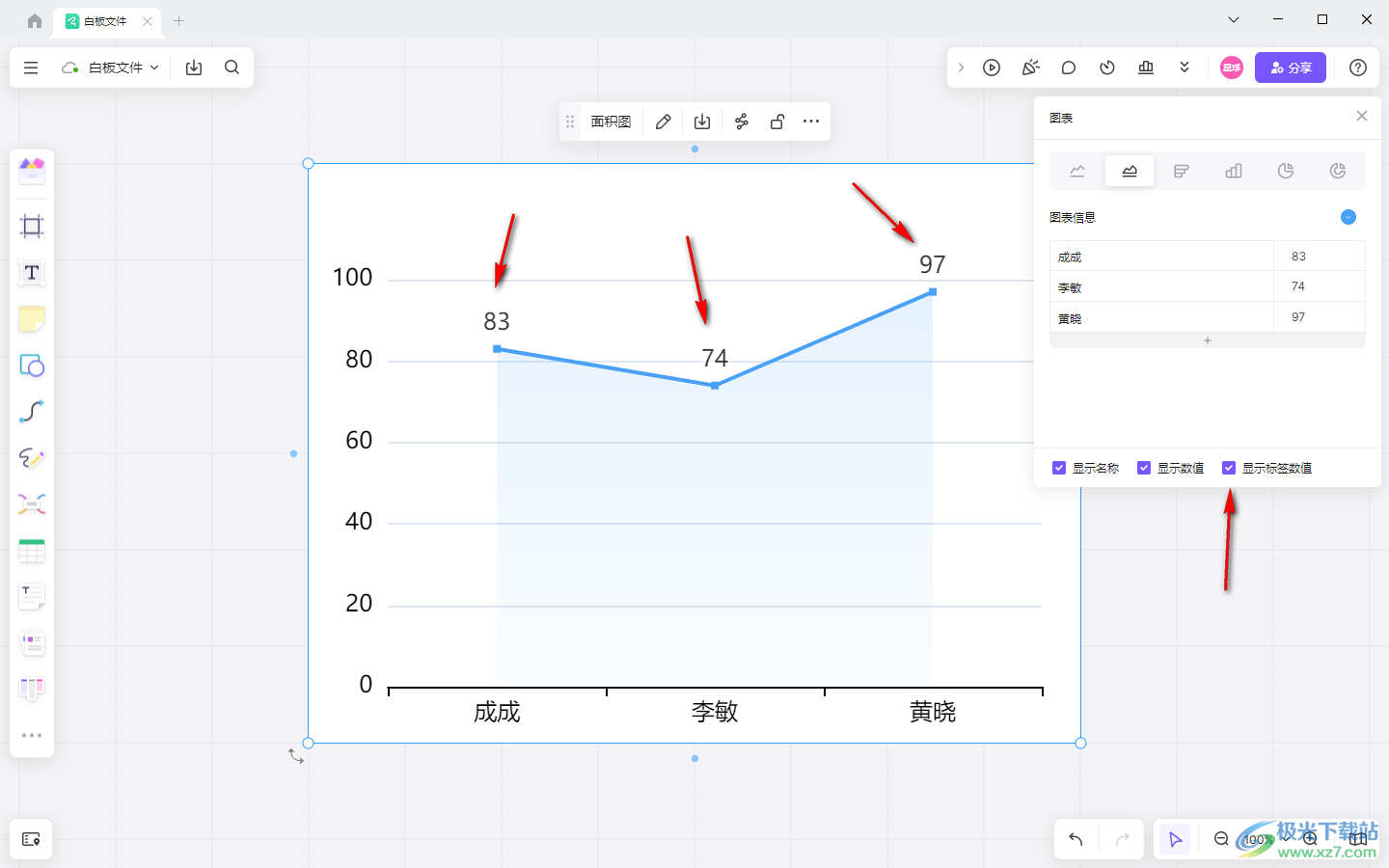Open the more options ellipsis in chart toolbar
1389x868 pixels.
coord(811,122)
